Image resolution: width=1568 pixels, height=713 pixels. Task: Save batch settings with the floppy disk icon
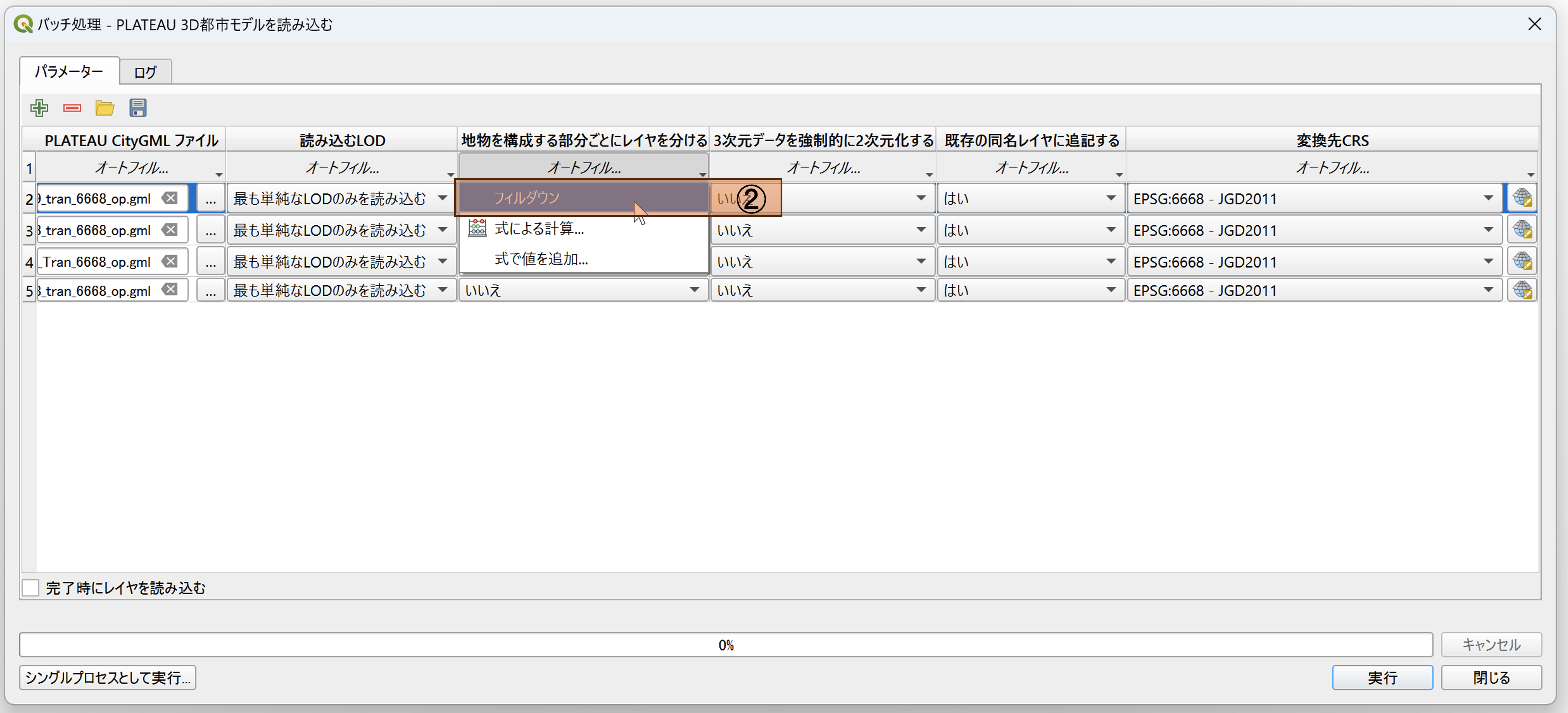pyautogui.click(x=138, y=108)
